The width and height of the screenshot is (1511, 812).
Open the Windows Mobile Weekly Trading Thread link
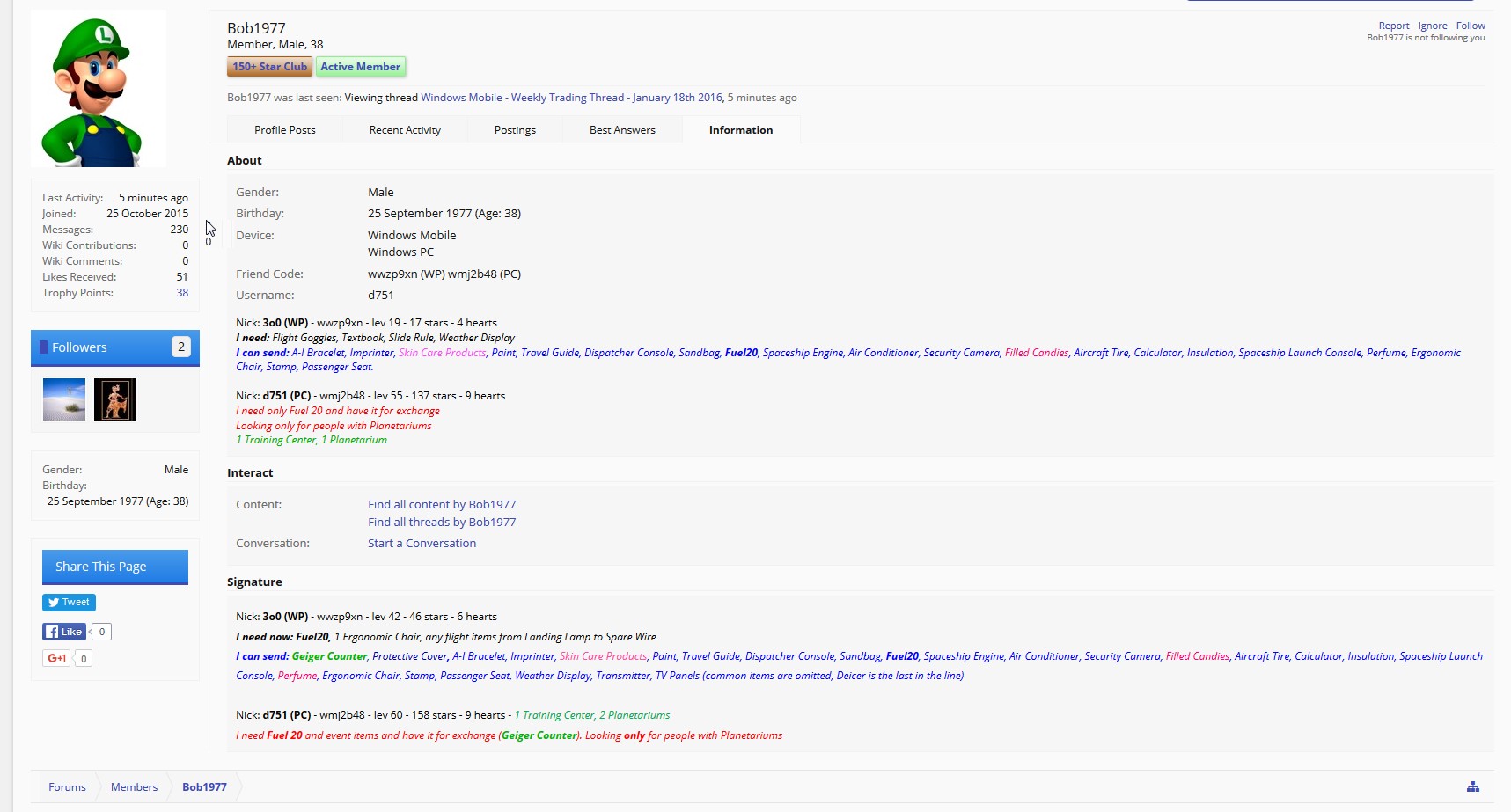coord(571,98)
